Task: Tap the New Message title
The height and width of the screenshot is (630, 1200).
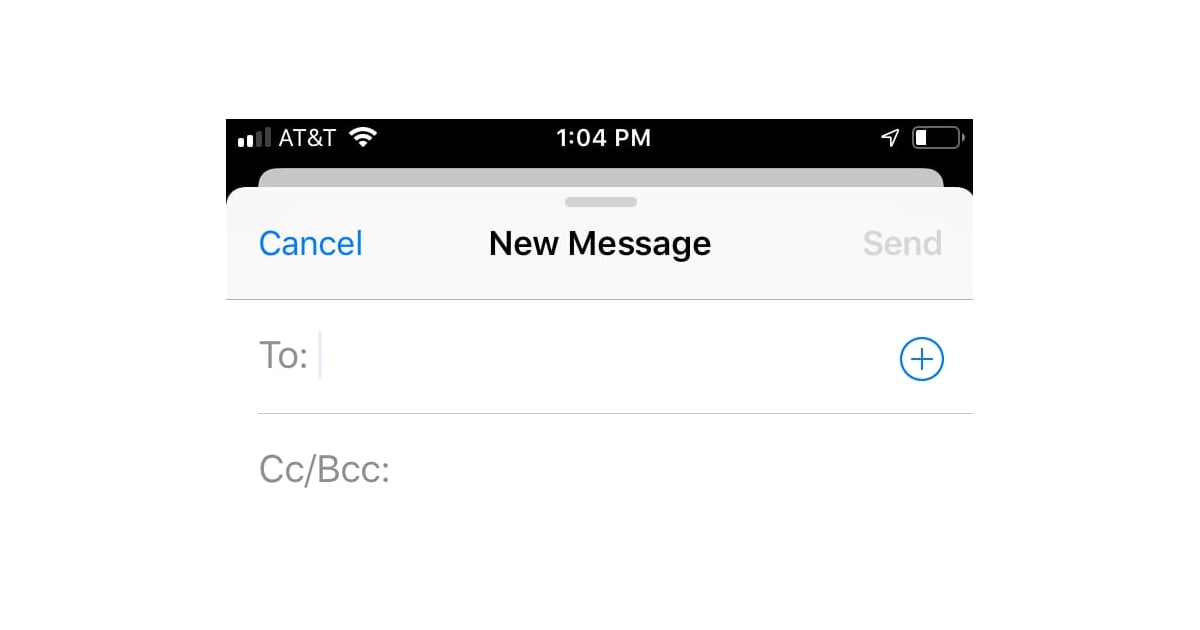Action: tap(600, 243)
